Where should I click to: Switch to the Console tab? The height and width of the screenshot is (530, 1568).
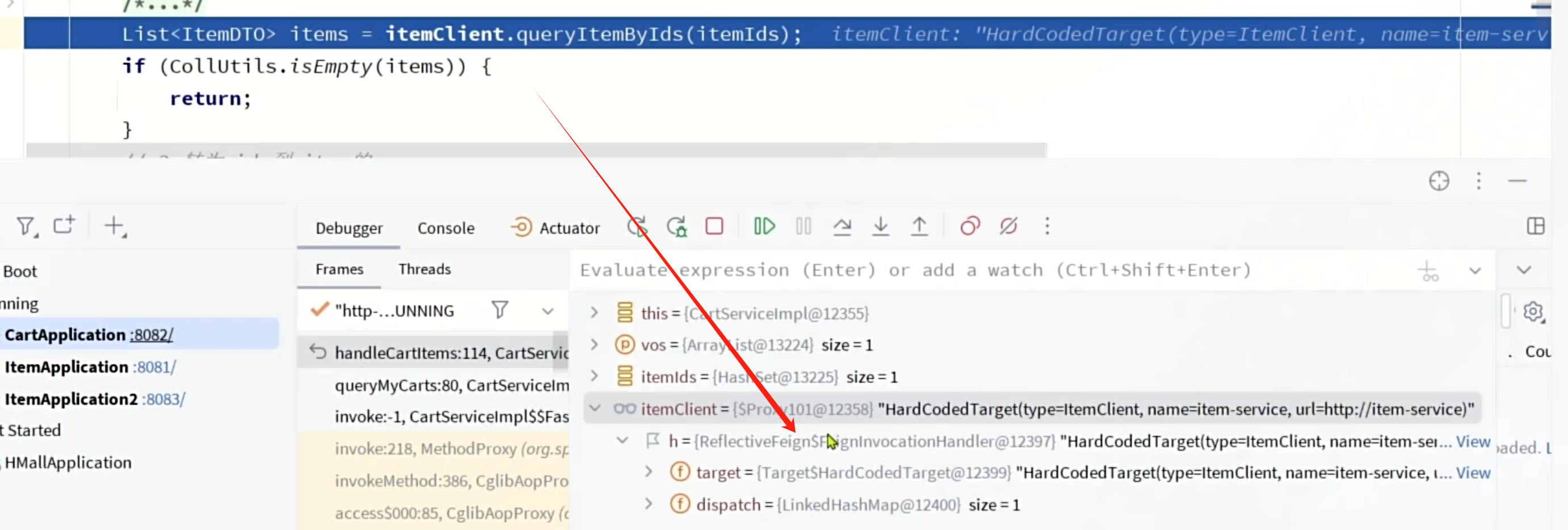446,228
